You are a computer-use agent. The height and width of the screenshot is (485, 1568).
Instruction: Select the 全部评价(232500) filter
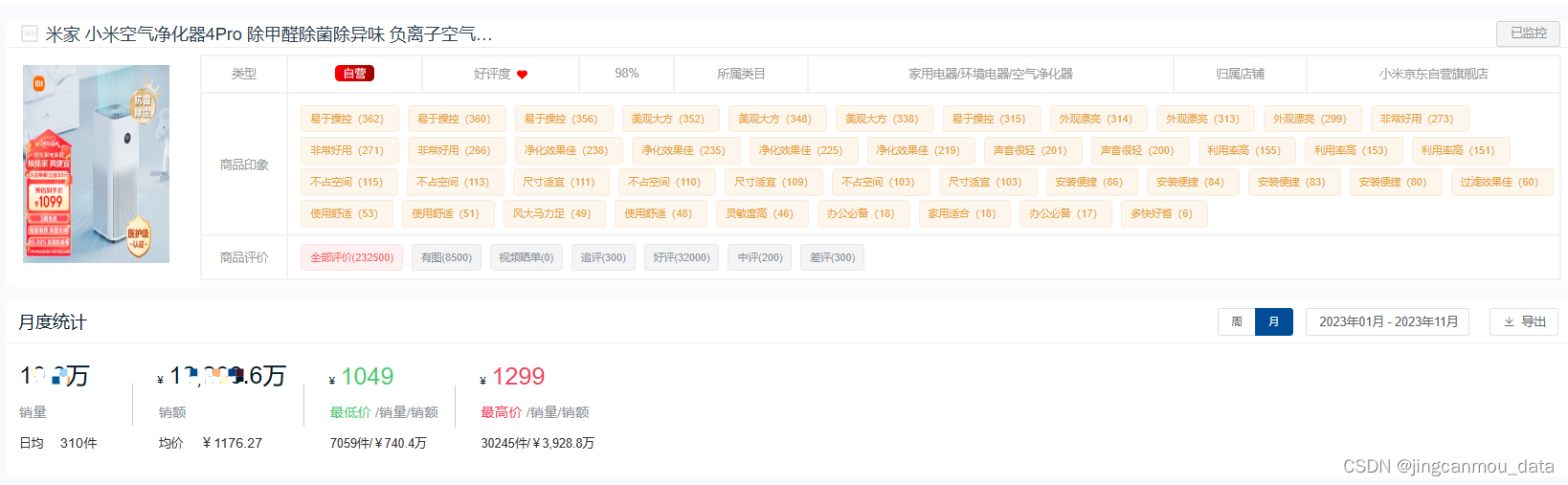click(x=351, y=257)
